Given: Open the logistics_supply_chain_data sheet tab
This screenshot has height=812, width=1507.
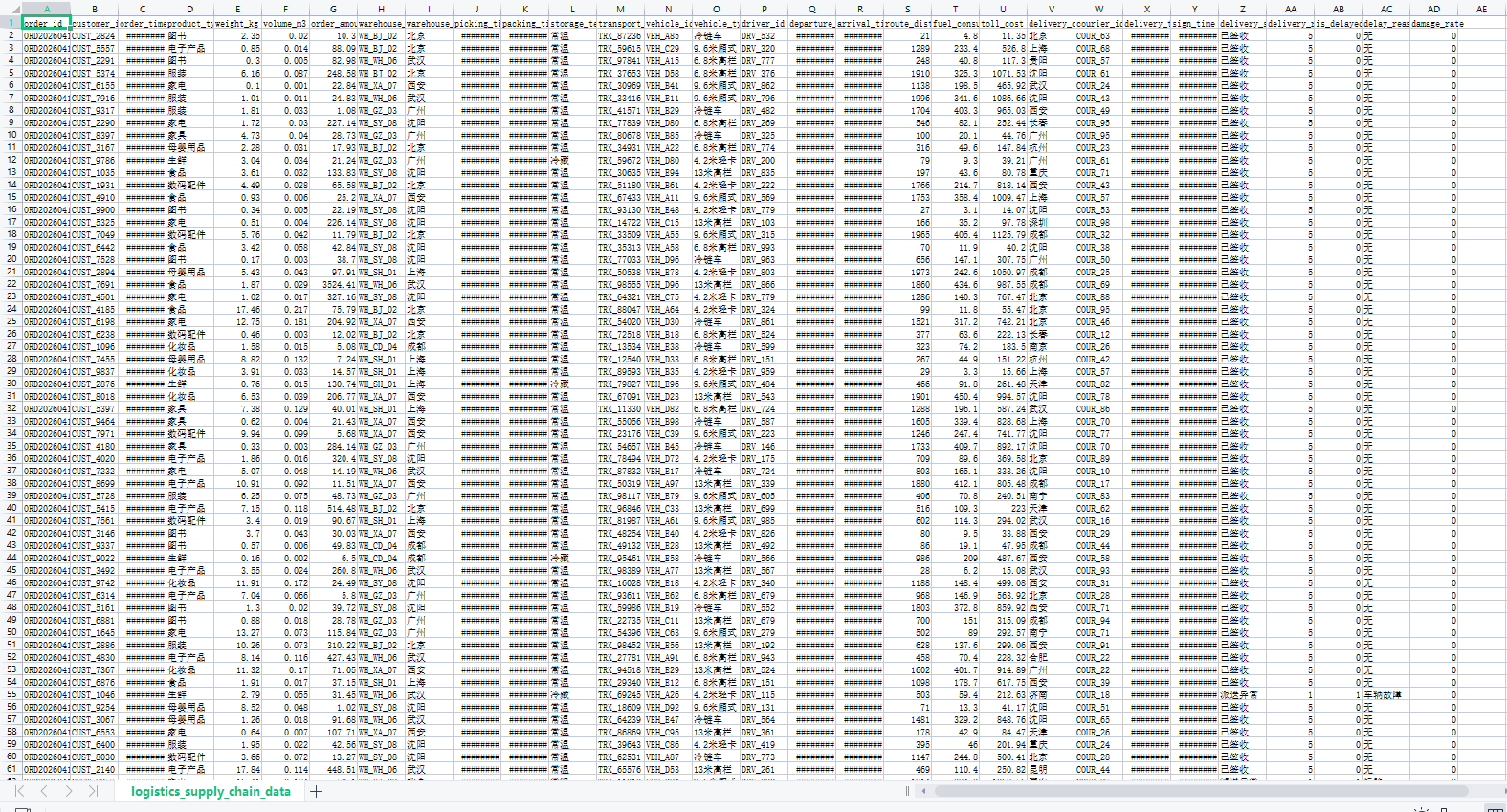Looking at the screenshot, I should coord(211,791).
